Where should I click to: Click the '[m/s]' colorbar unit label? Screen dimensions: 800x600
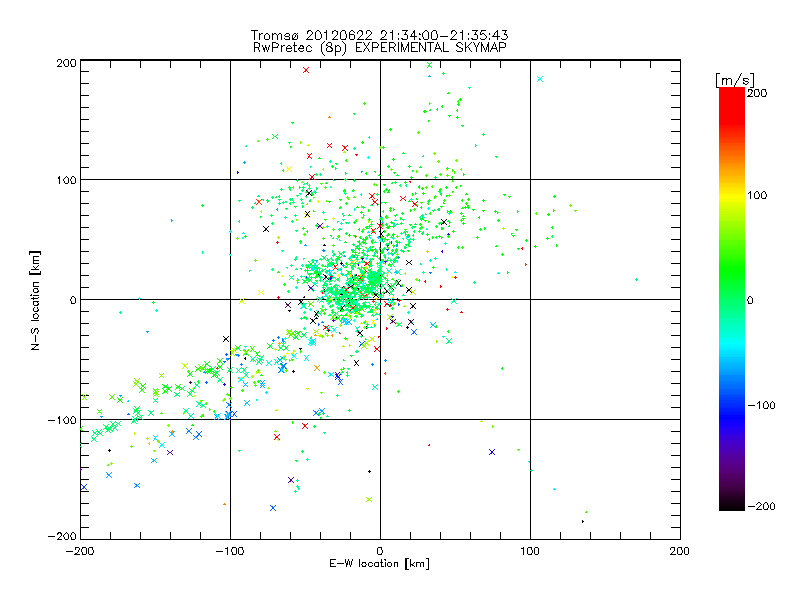tap(735, 80)
